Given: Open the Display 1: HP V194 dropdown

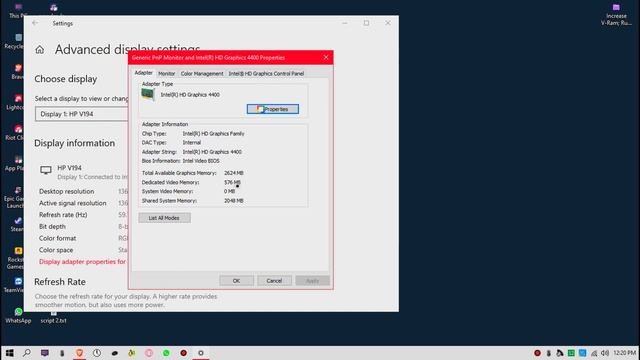Looking at the screenshot, I should [82, 114].
